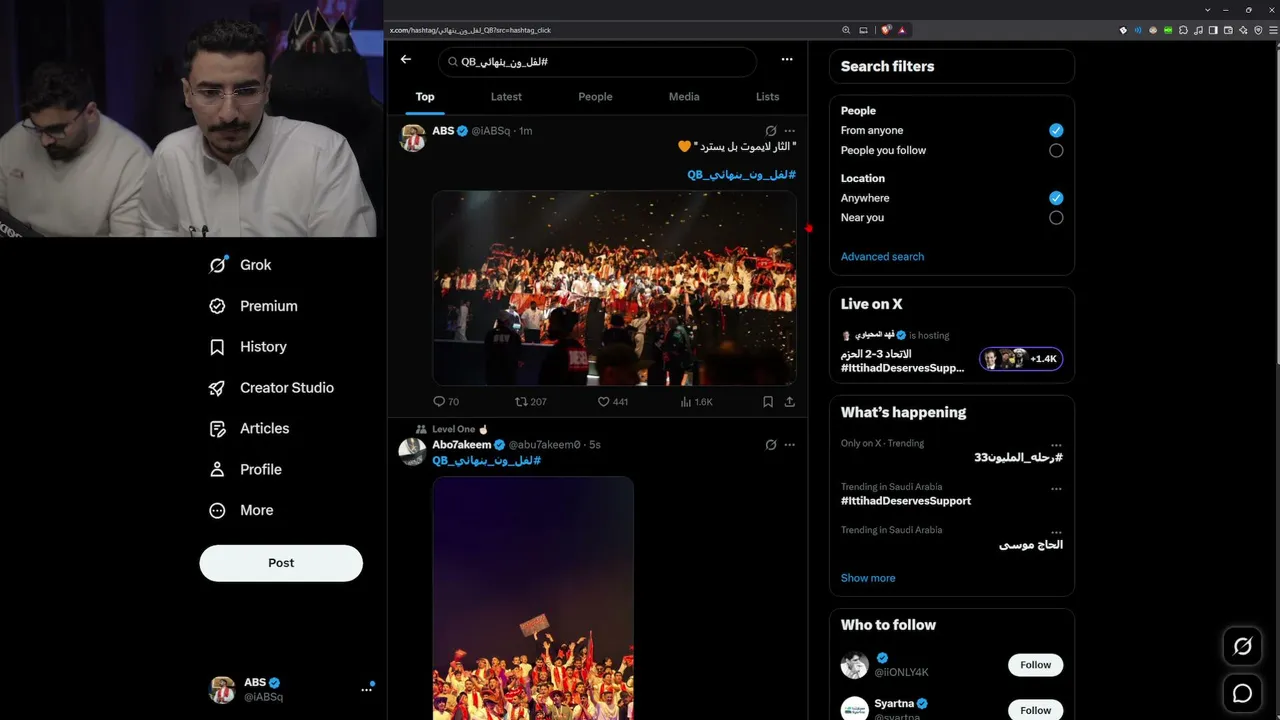Toggle the browser sidebar panel icon
Screen dimensions: 1280x720
[x=1213, y=30]
